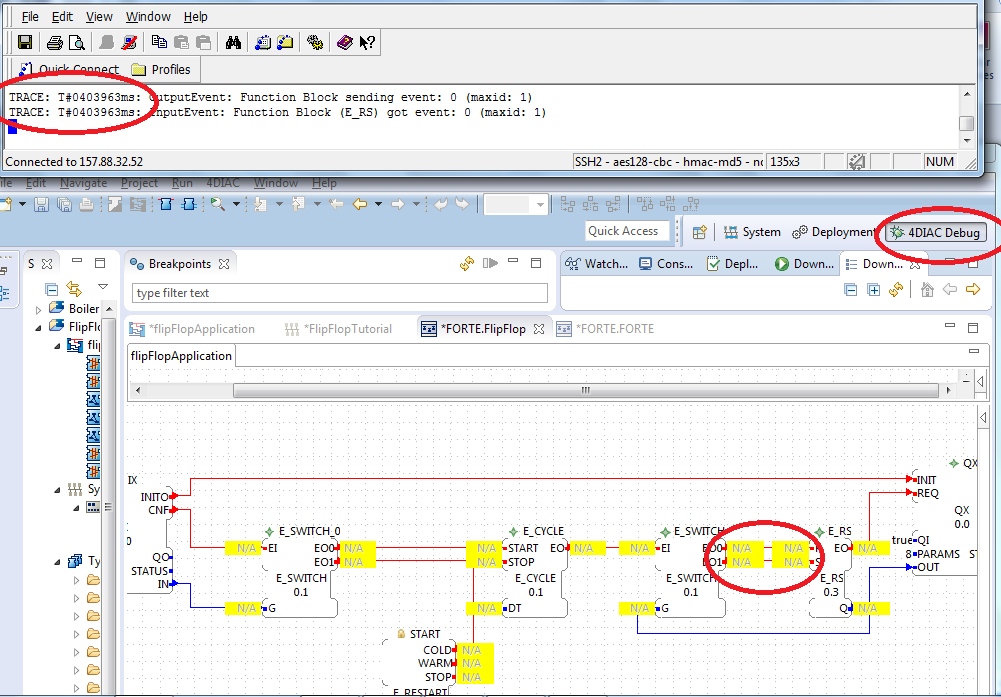Click Print icon in 4DIAC toolbar
The width and height of the screenshot is (1001, 697).
(86, 204)
